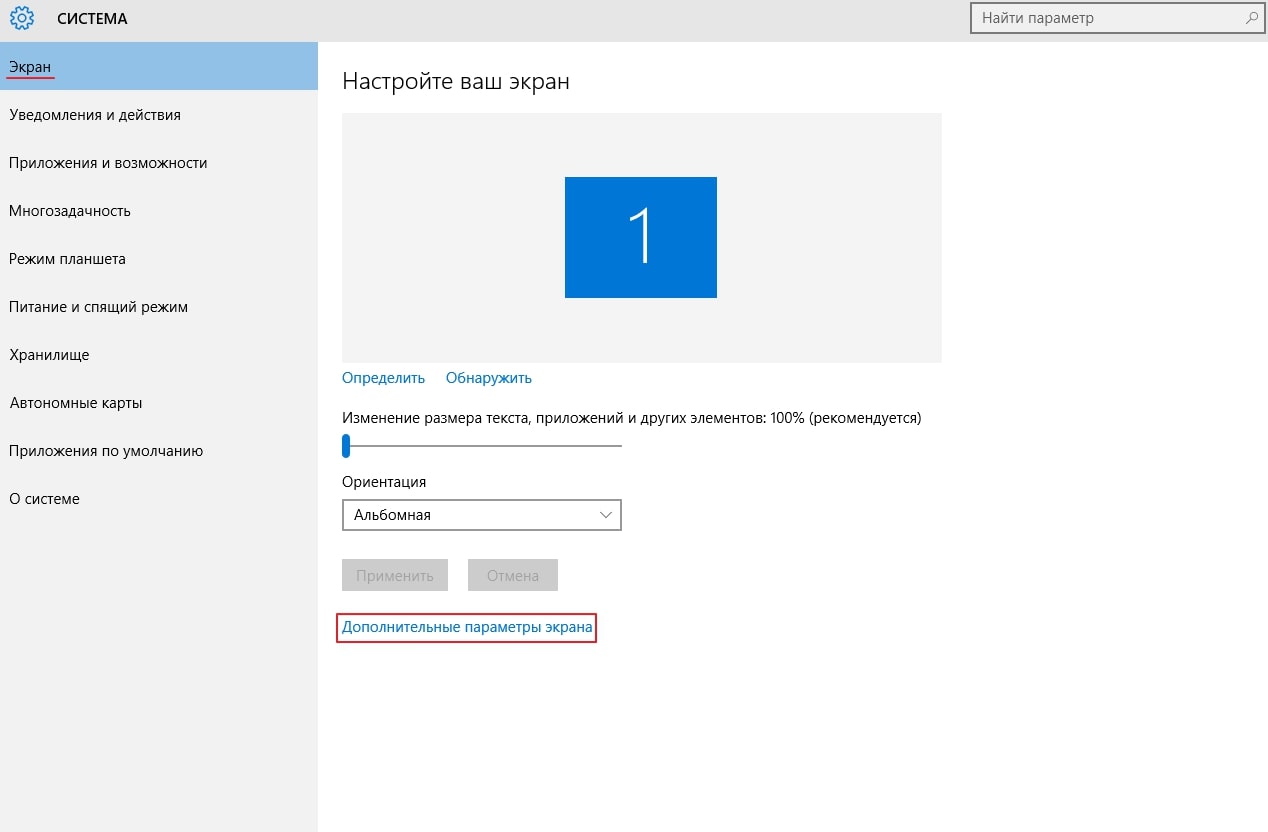1268x832 pixels.
Task: Click the Определить link
Action: [383, 378]
